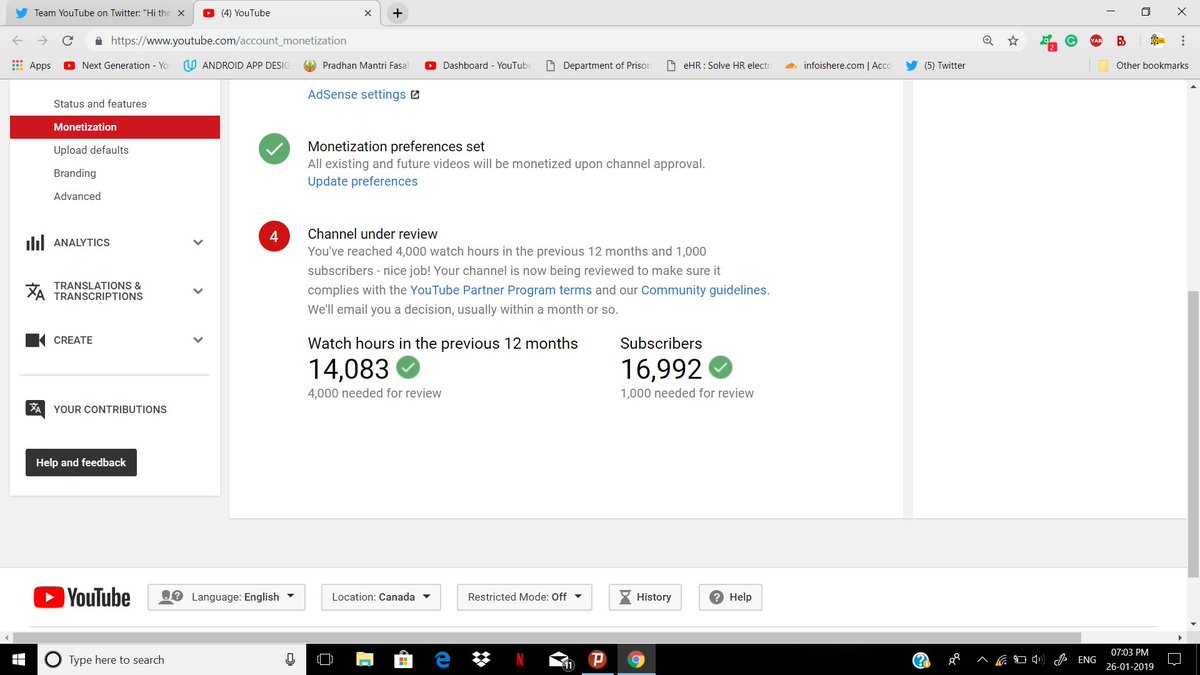Image resolution: width=1200 pixels, height=675 pixels.
Task: Select the (4) YouTube browser tab
Action: point(285,13)
